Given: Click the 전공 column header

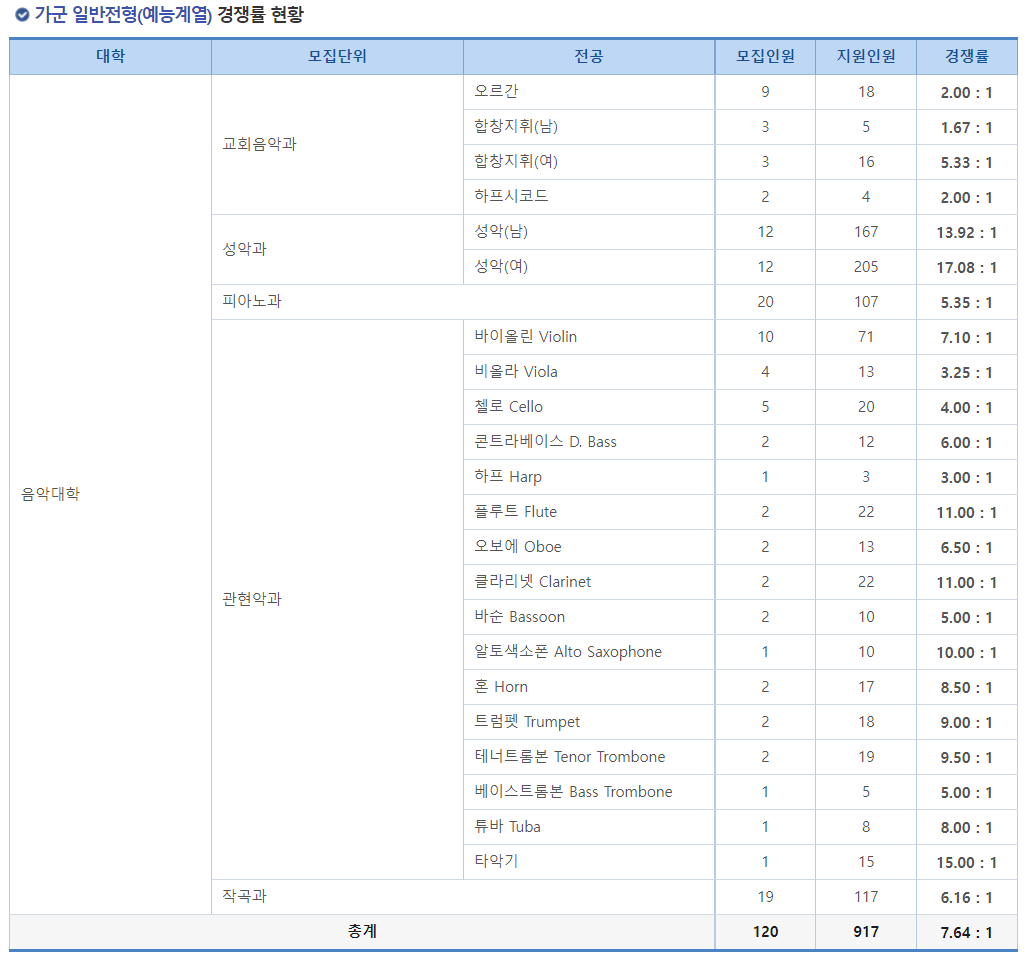Looking at the screenshot, I should [x=588, y=56].
